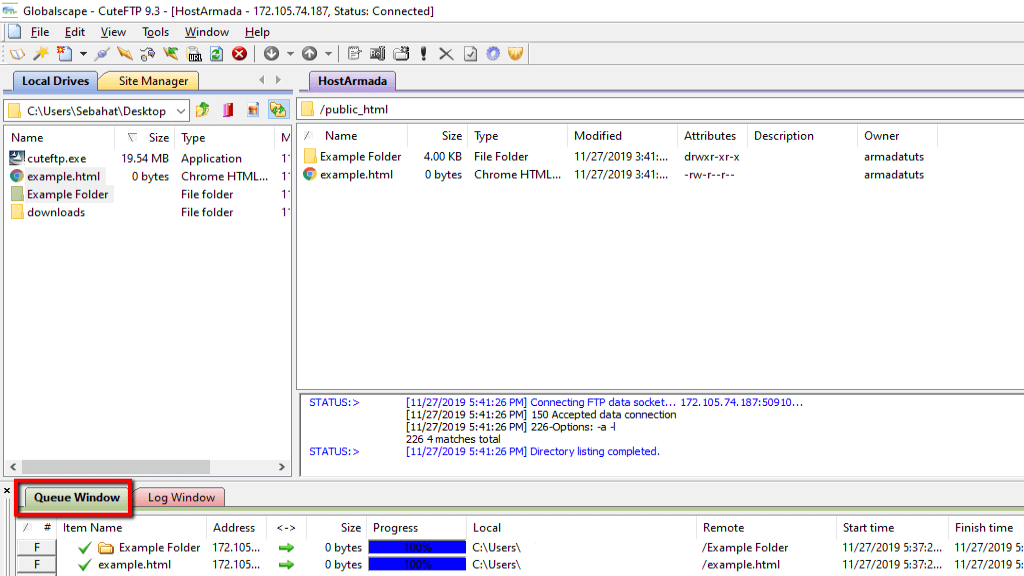Open the Window menu
This screenshot has width=1024, height=576.
pyautogui.click(x=206, y=32)
